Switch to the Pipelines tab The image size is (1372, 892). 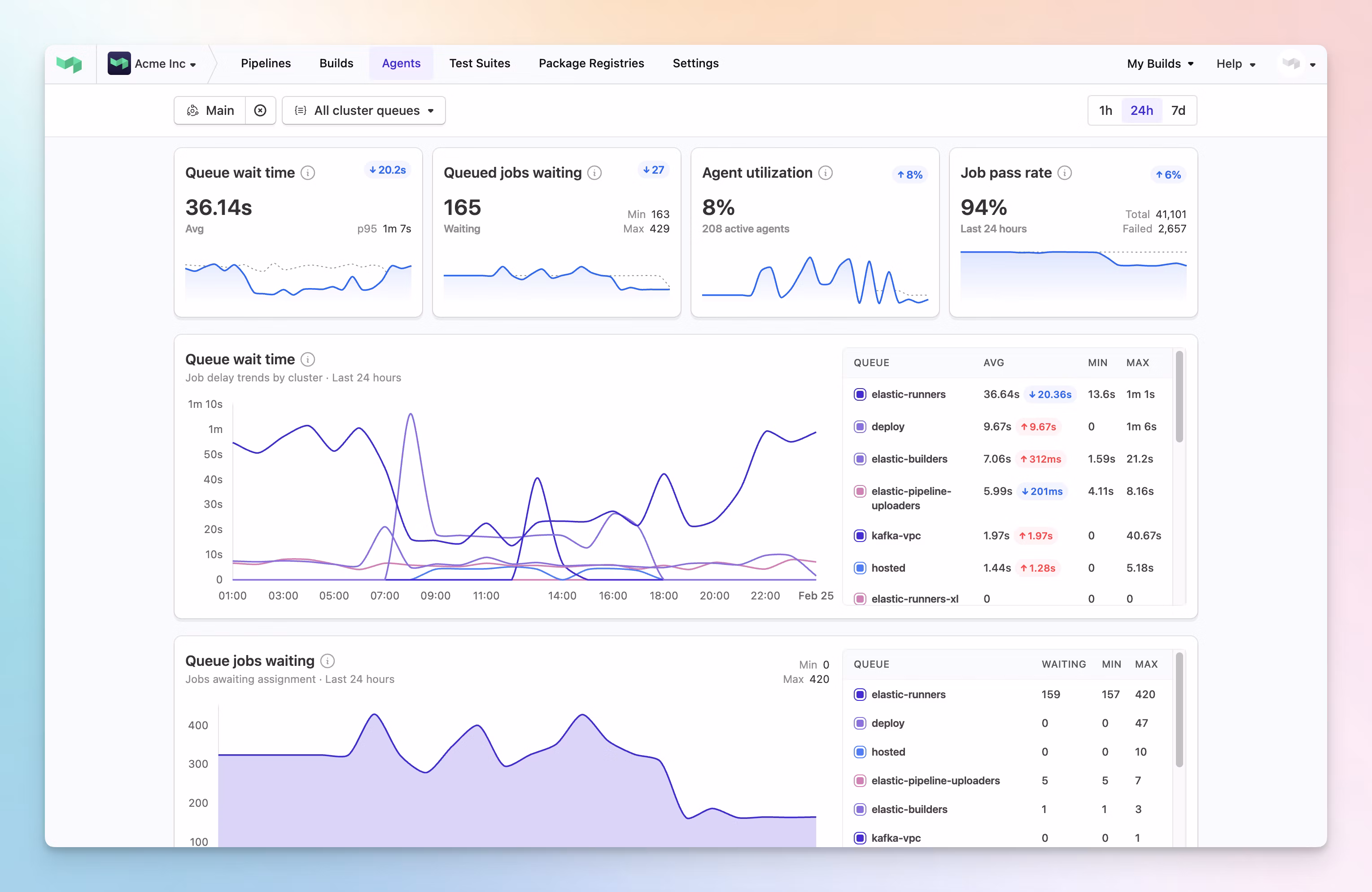(x=266, y=63)
